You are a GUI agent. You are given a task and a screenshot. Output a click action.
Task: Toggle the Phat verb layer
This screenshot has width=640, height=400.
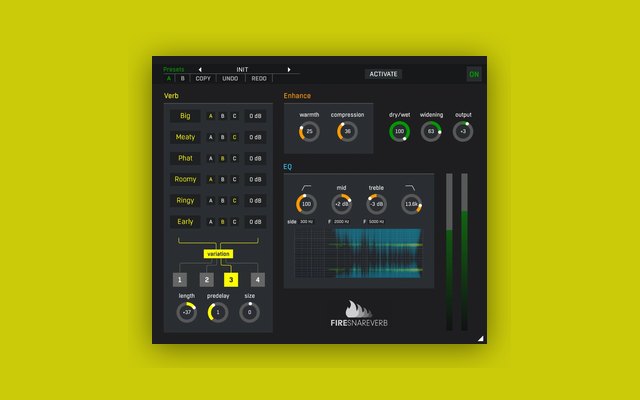185,158
